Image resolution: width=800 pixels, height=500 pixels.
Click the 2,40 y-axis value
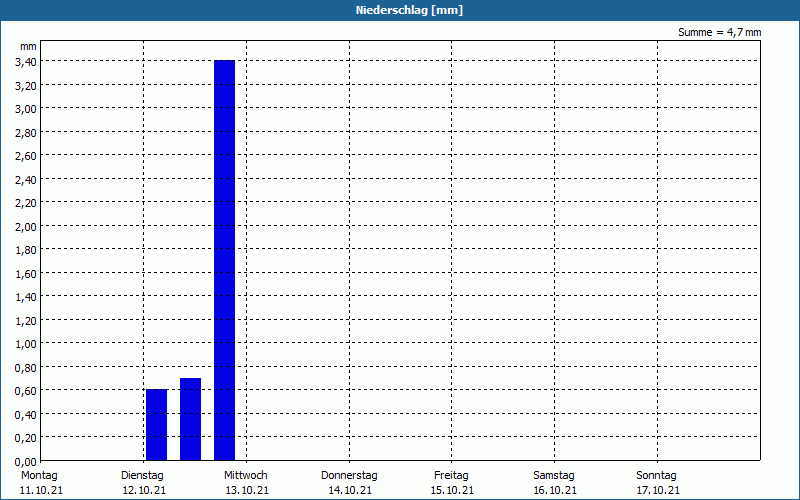tap(26, 180)
